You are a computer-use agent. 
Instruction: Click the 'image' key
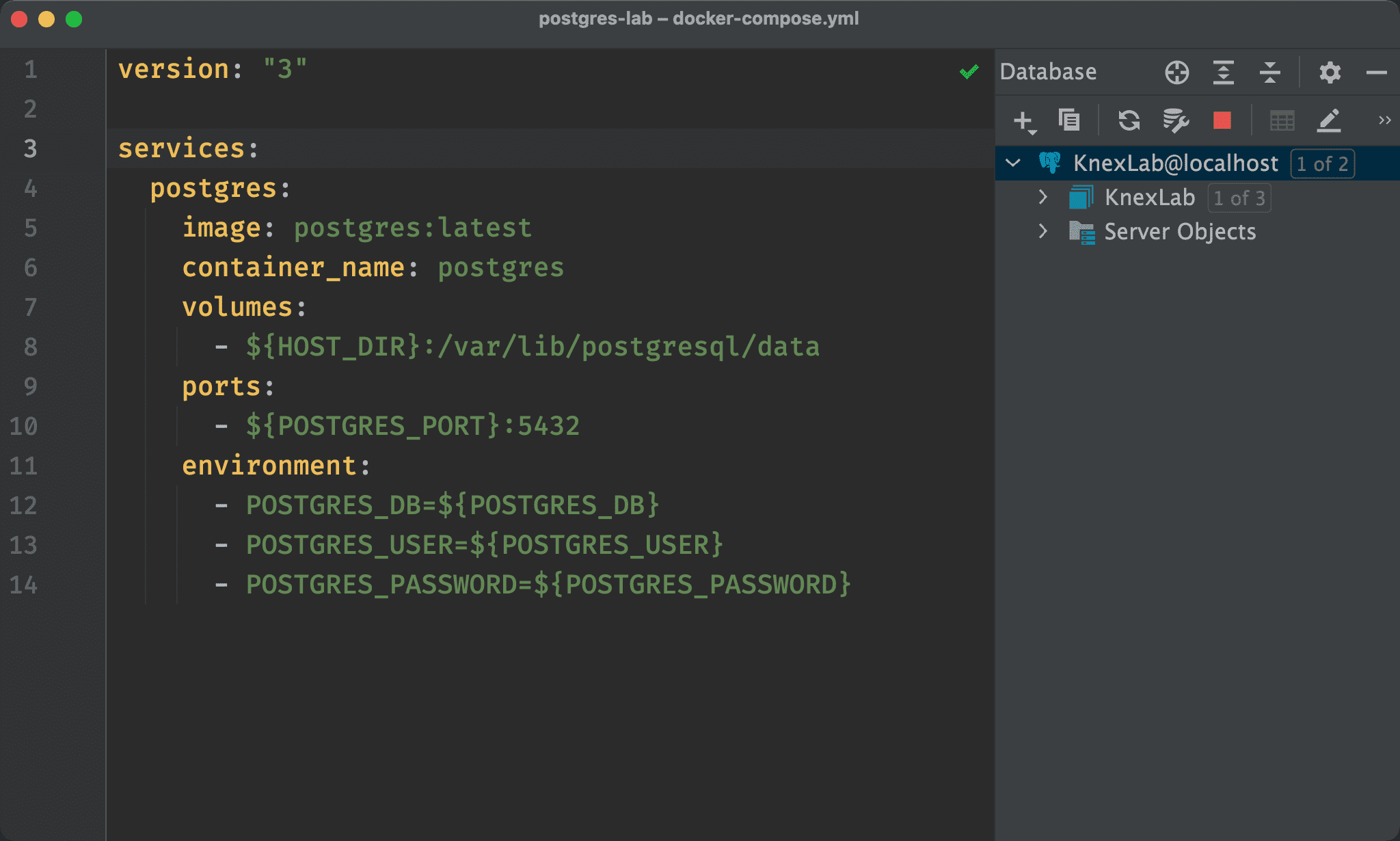pos(221,228)
